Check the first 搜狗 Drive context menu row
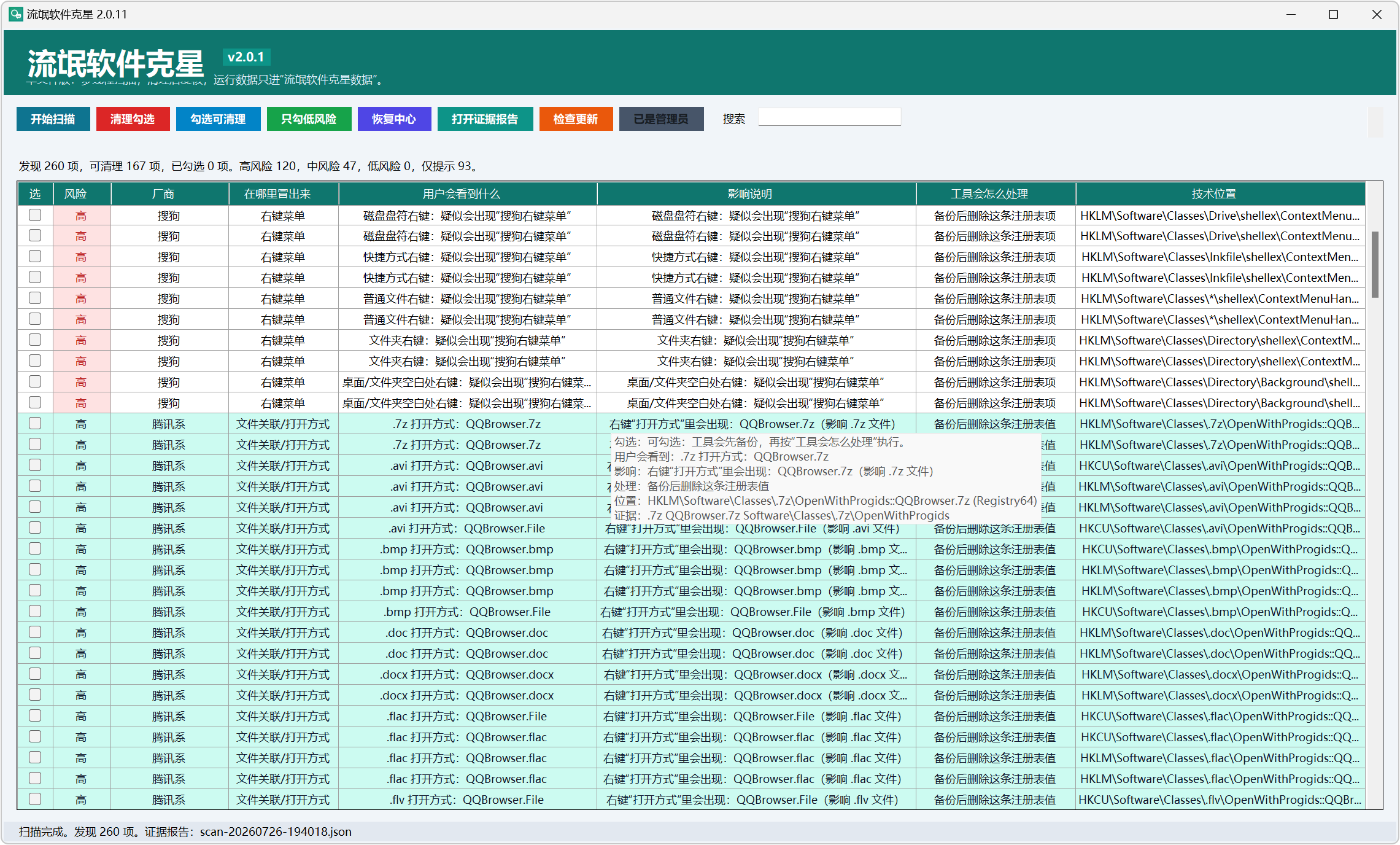Viewport: 1400px width, 845px height. pos(35,215)
